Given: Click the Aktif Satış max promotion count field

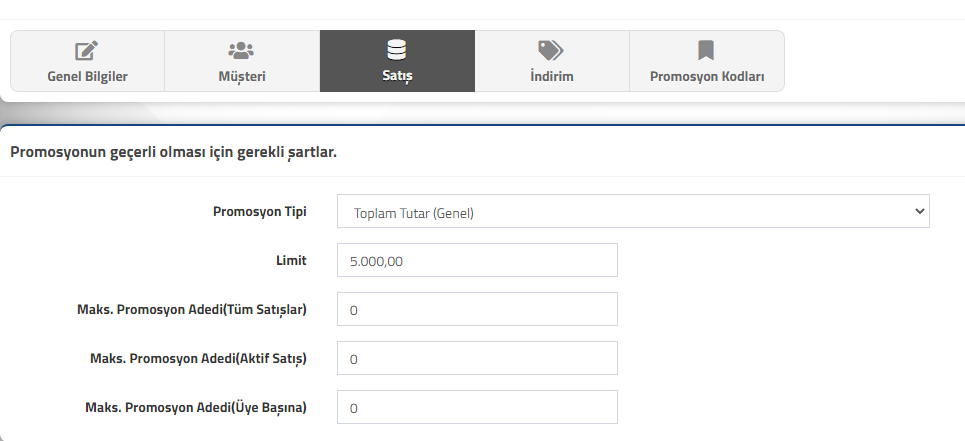Looking at the screenshot, I should [x=477, y=358].
